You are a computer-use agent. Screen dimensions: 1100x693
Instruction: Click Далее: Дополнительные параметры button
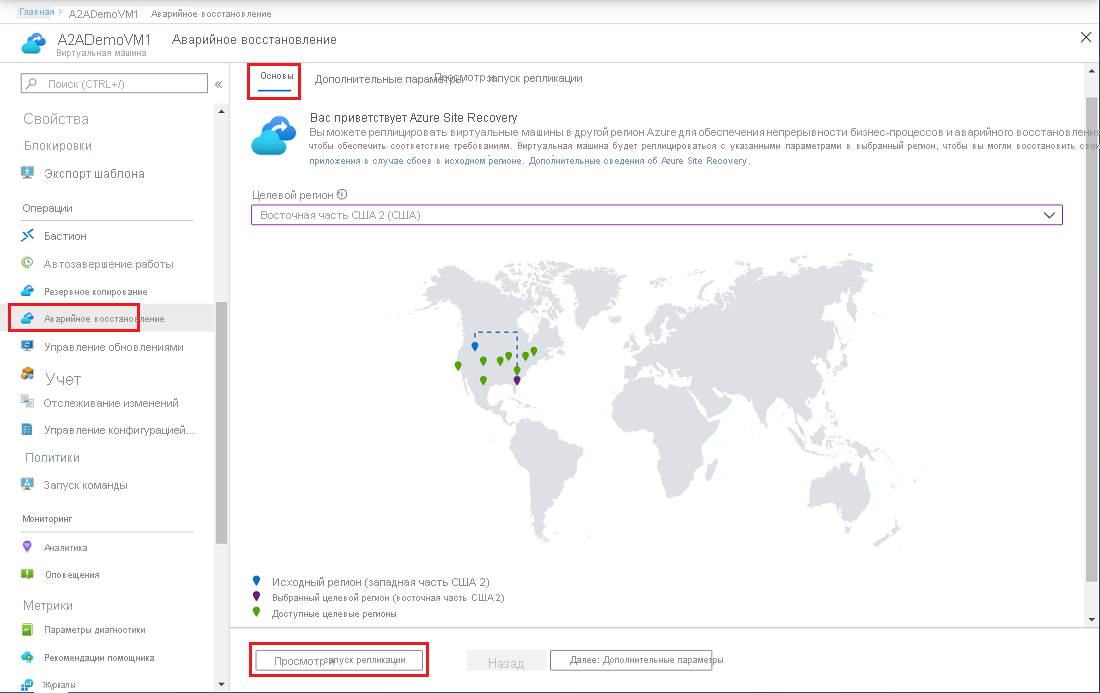(x=631, y=660)
